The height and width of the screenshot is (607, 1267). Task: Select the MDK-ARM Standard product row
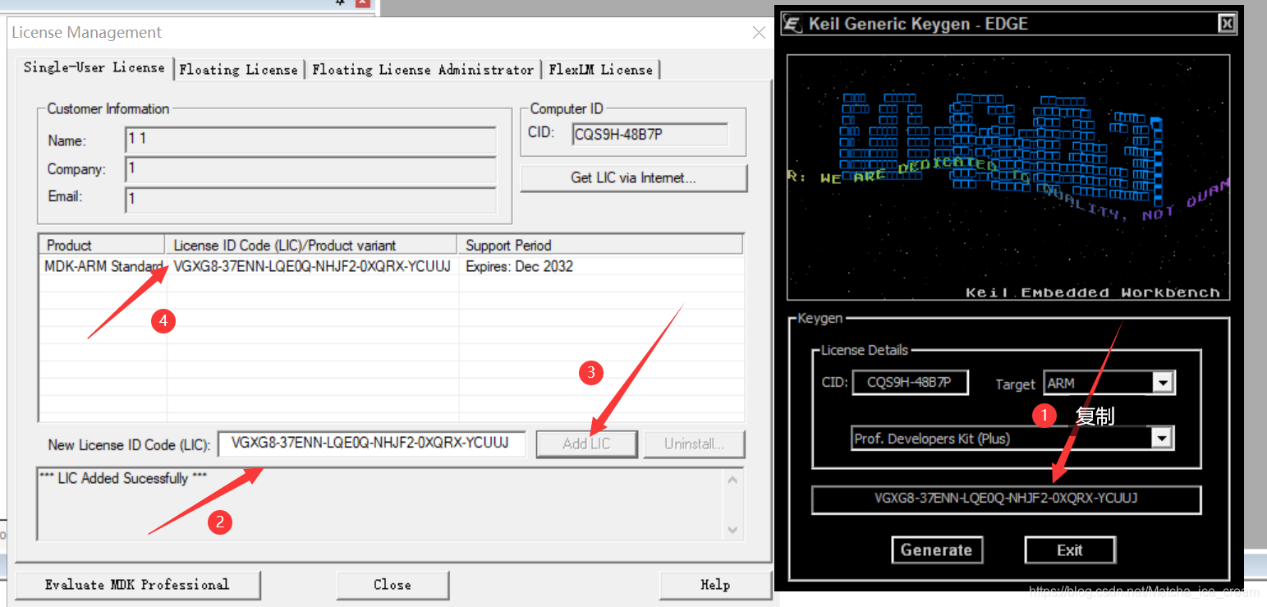[391, 267]
